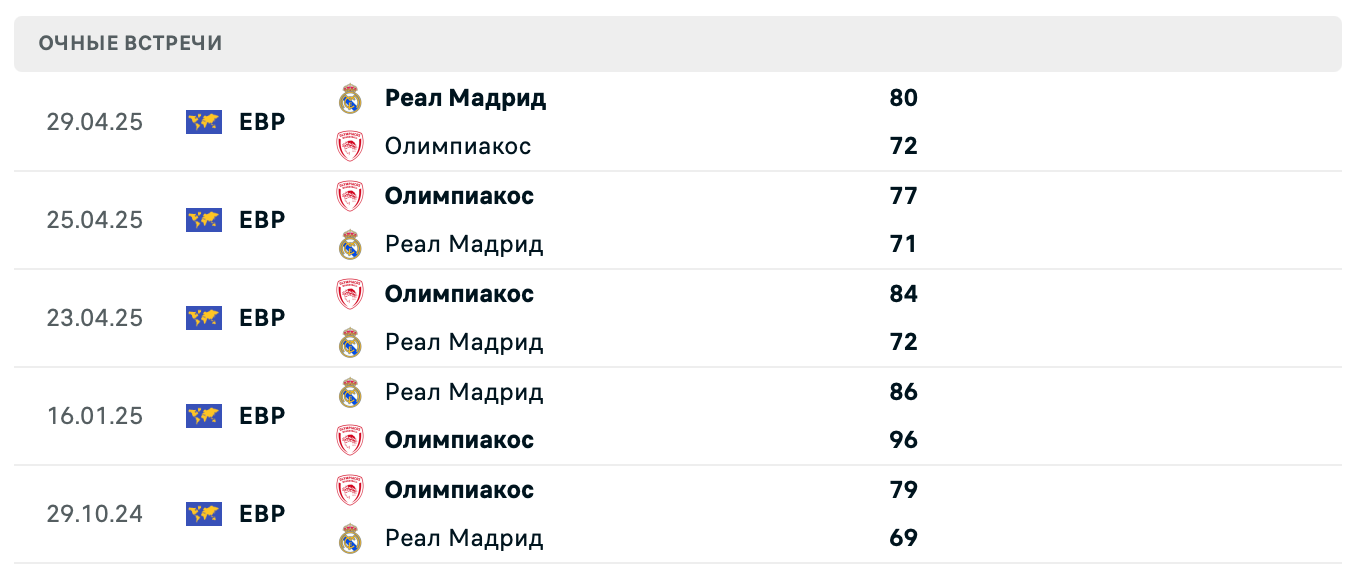Click the score 80 in the top match
Screen dimensions: 1356x578
pos(905,98)
